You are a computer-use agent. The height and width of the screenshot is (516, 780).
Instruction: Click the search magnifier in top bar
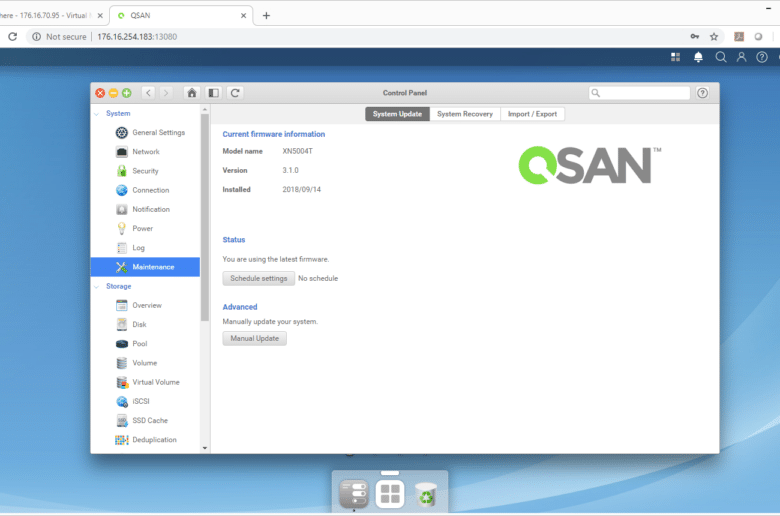tap(720, 57)
